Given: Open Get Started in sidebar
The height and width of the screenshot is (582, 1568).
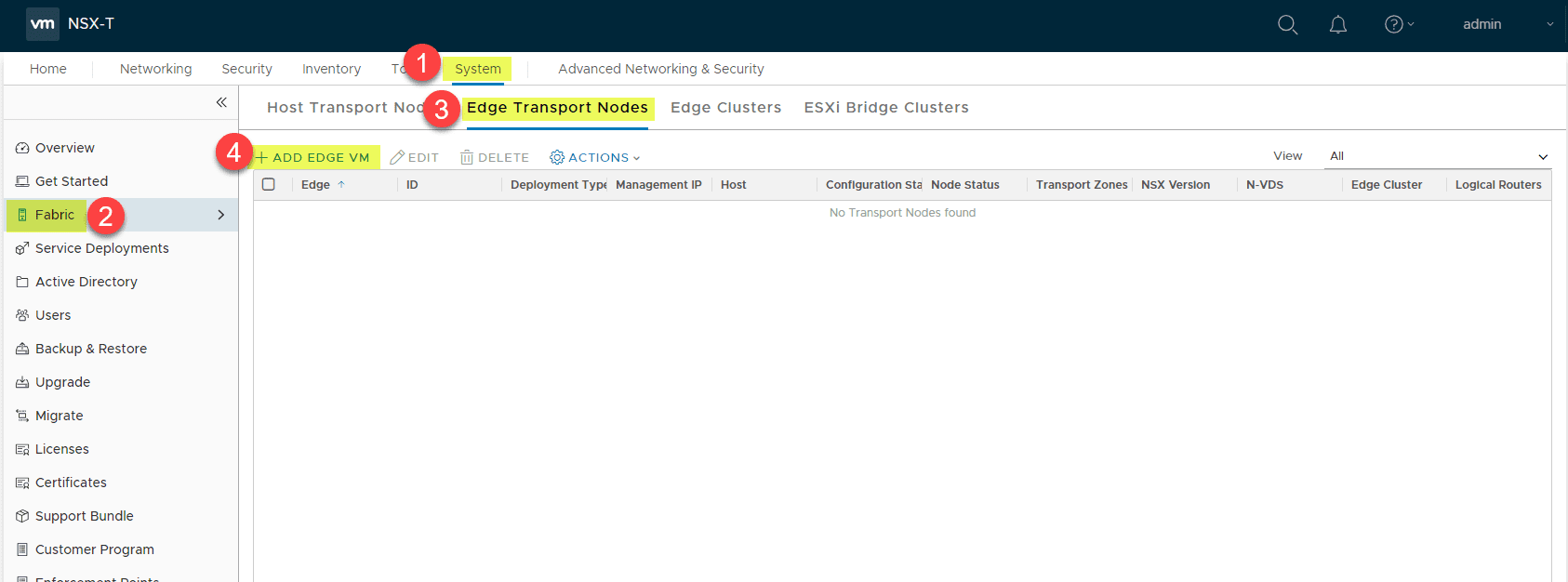Looking at the screenshot, I should (x=72, y=181).
